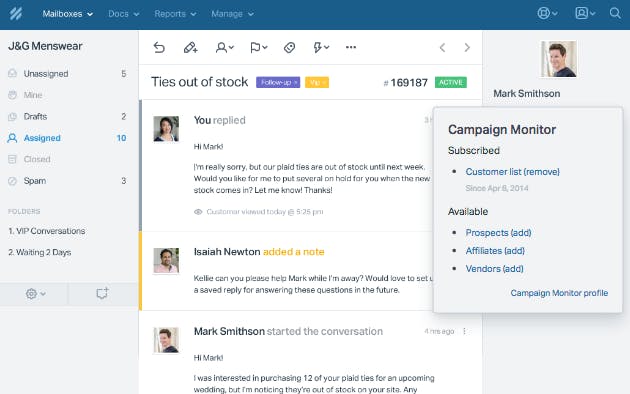Click the 4 hrs ago timestamp
This screenshot has width=630, height=394.
pos(439,331)
